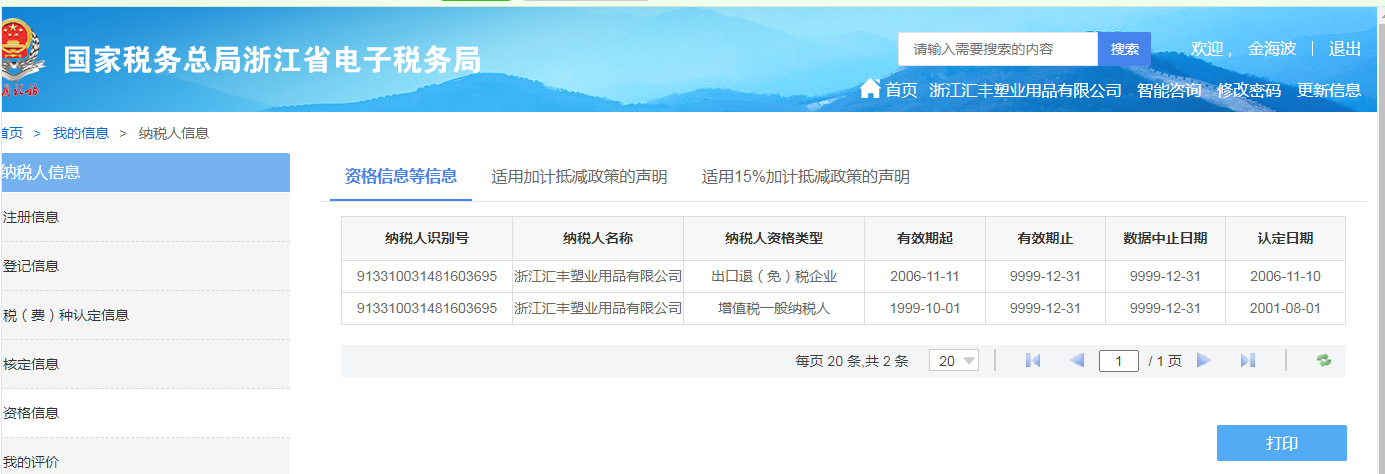Focus the search content input field
The width and height of the screenshot is (1385, 474).
pos(997,49)
